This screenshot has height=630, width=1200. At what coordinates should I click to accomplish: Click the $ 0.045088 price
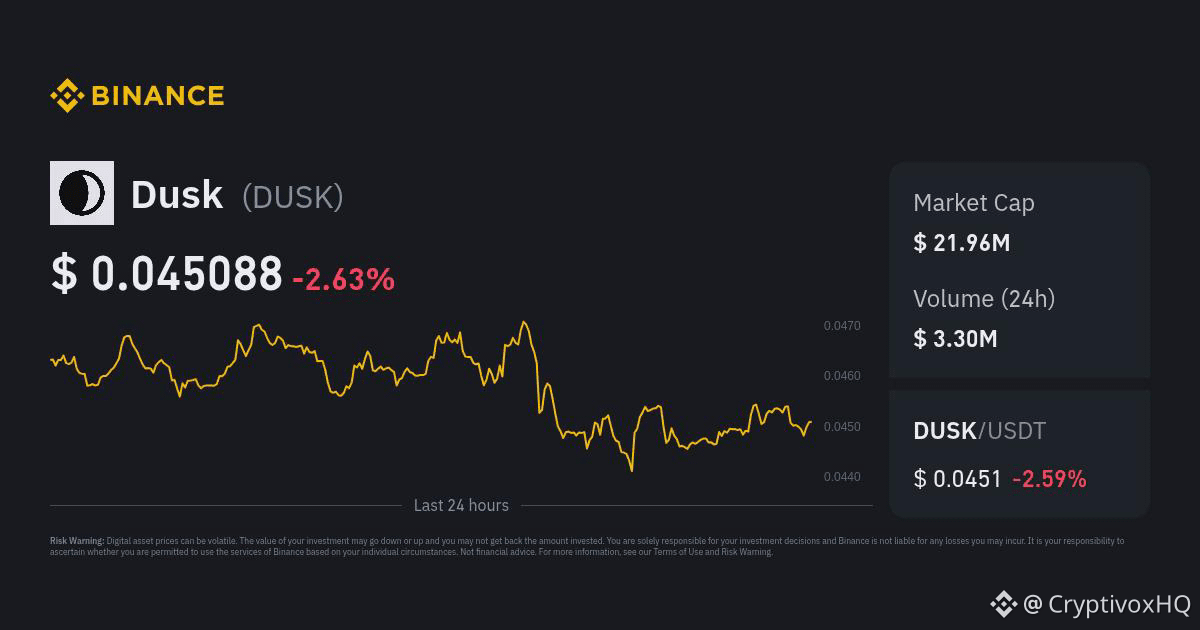point(167,274)
